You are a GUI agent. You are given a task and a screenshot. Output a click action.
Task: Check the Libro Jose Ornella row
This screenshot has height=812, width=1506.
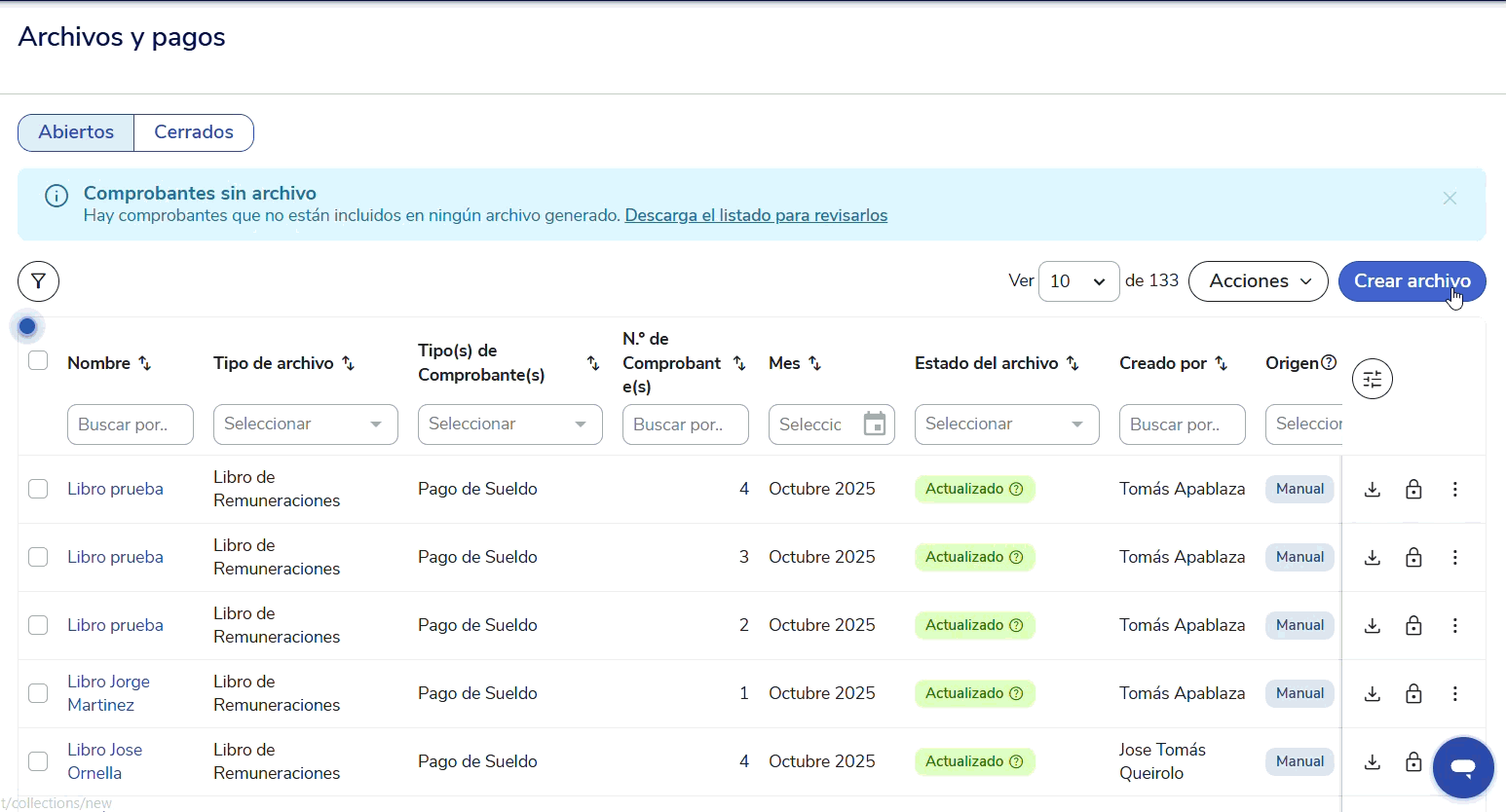point(38,761)
